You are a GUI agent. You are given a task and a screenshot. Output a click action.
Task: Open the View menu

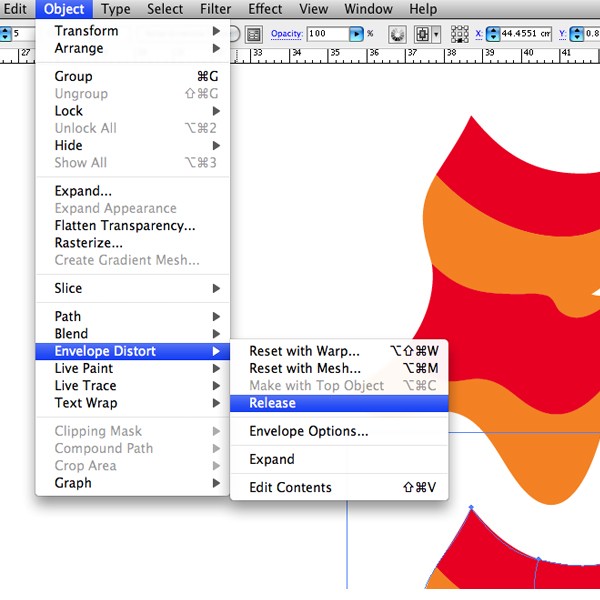tap(313, 9)
